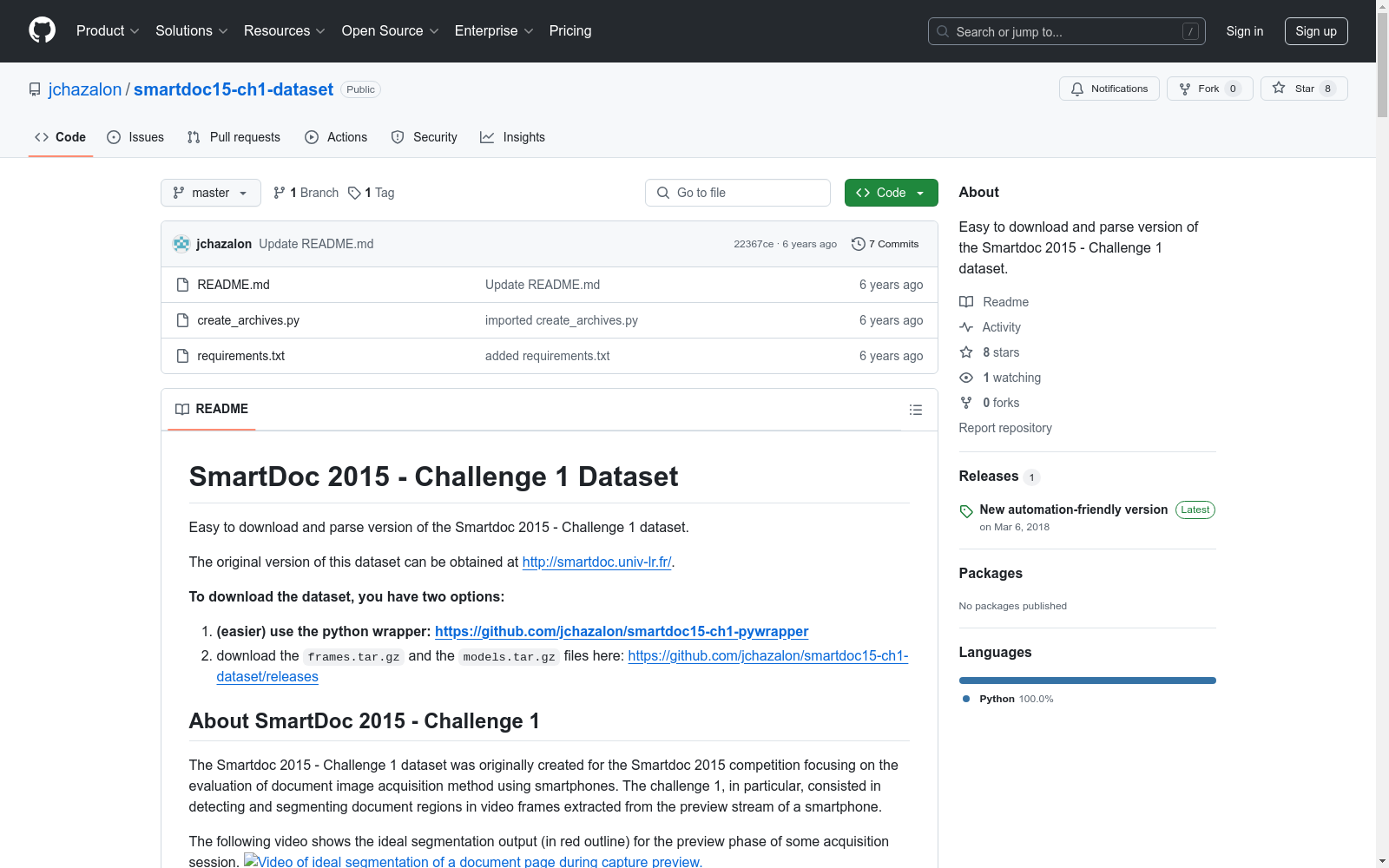Open 'added requirements.txt' commit message
Image resolution: width=1389 pixels, height=868 pixels.
tap(548, 356)
